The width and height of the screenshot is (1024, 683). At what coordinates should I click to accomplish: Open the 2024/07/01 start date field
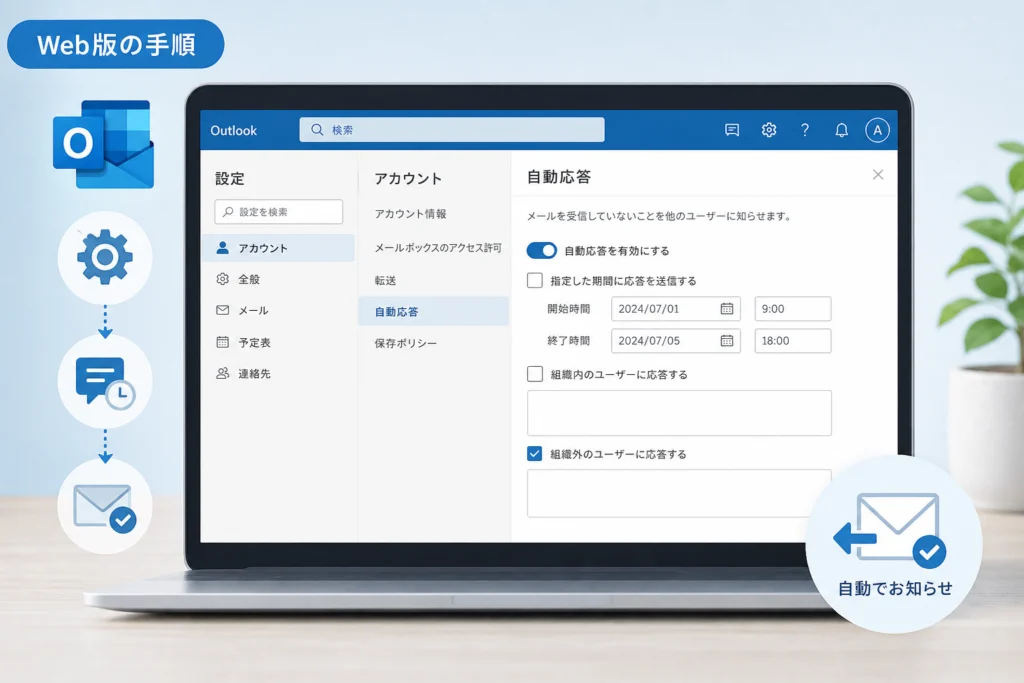pos(676,309)
